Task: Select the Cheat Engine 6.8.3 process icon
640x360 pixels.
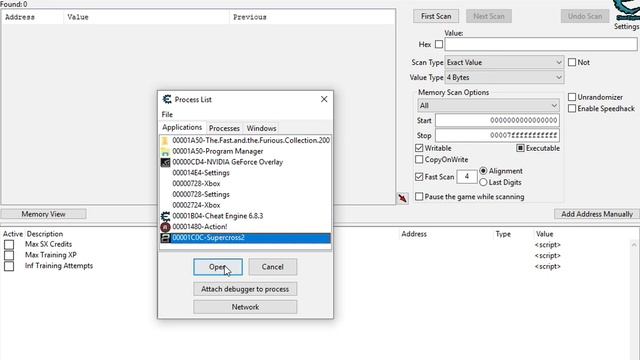Action: 165,216
